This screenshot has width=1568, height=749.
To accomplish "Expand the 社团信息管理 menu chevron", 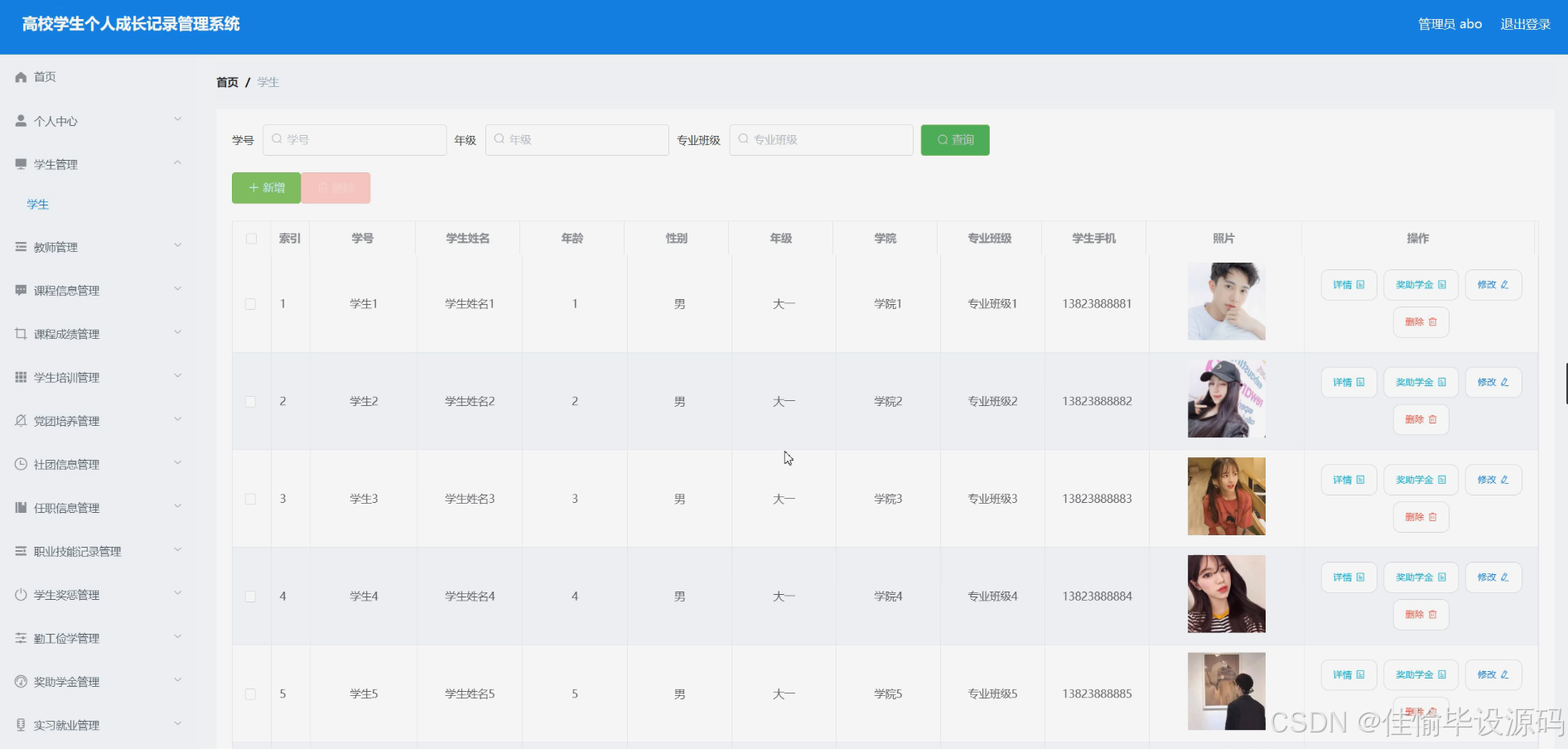I will (x=177, y=462).
